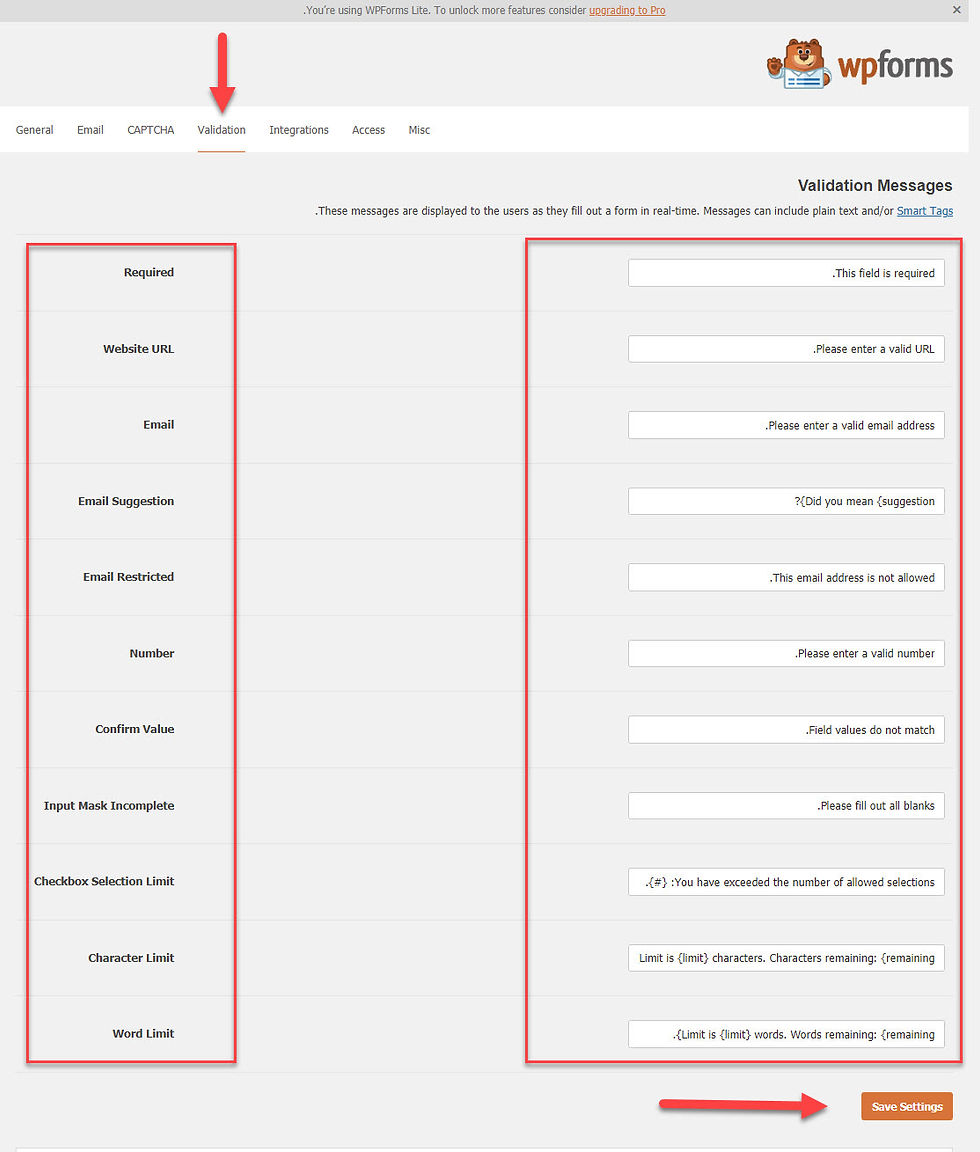Edit the Character Limit message field
This screenshot has width=980, height=1152.
click(x=786, y=958)
